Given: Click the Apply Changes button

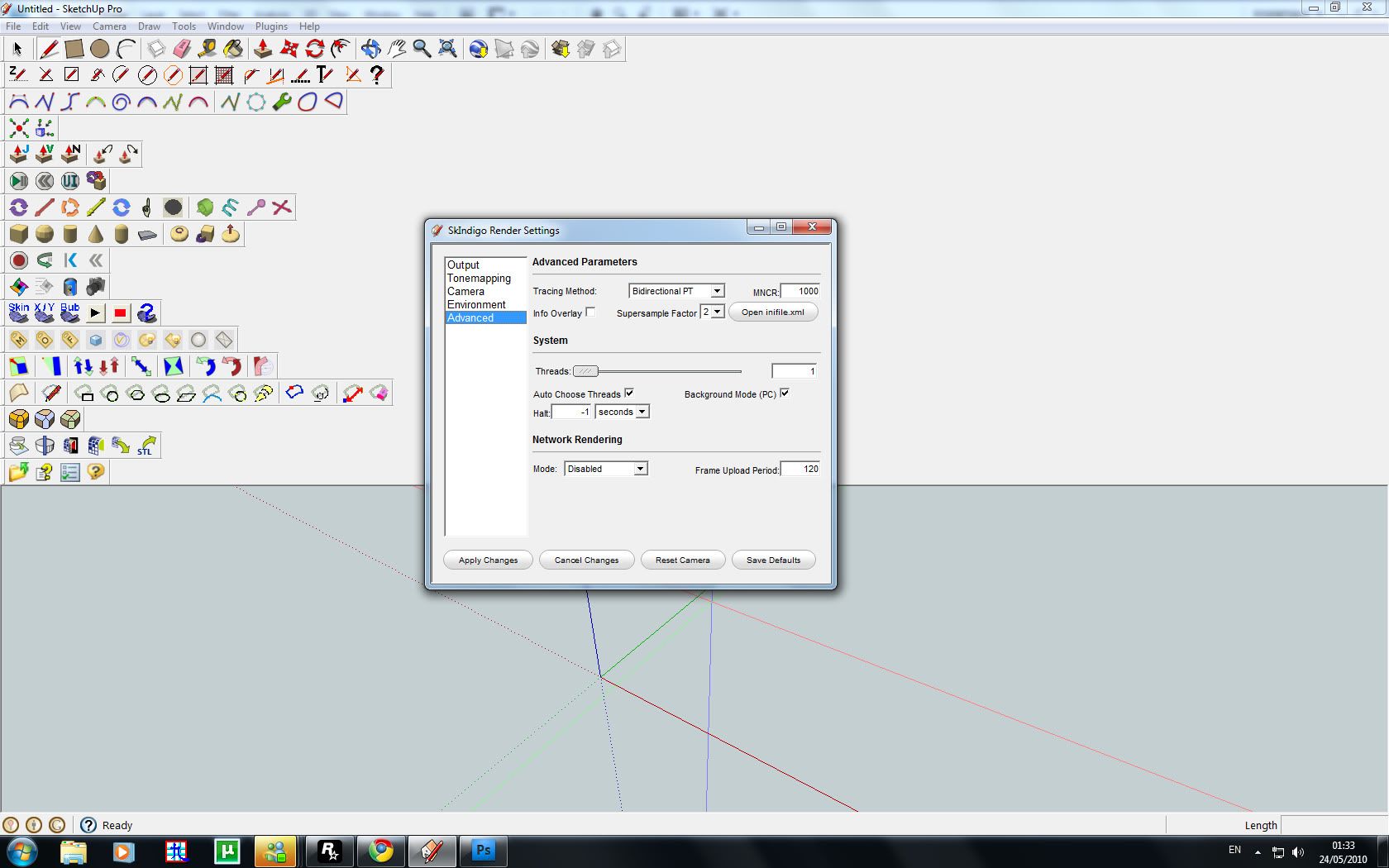Looking at the screenshot, I should point(488,560).
